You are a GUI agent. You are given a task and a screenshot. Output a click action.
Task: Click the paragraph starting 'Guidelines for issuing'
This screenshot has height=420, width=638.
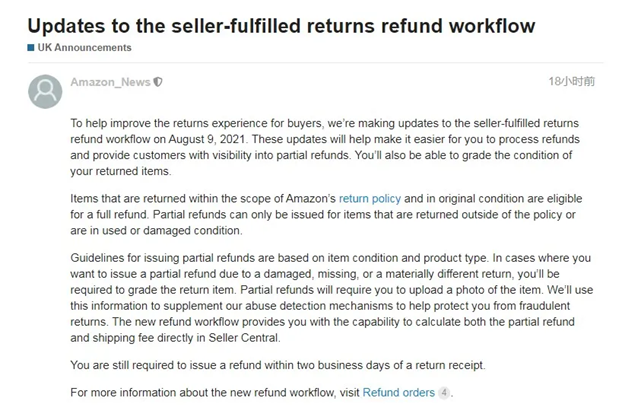(332, 298)
